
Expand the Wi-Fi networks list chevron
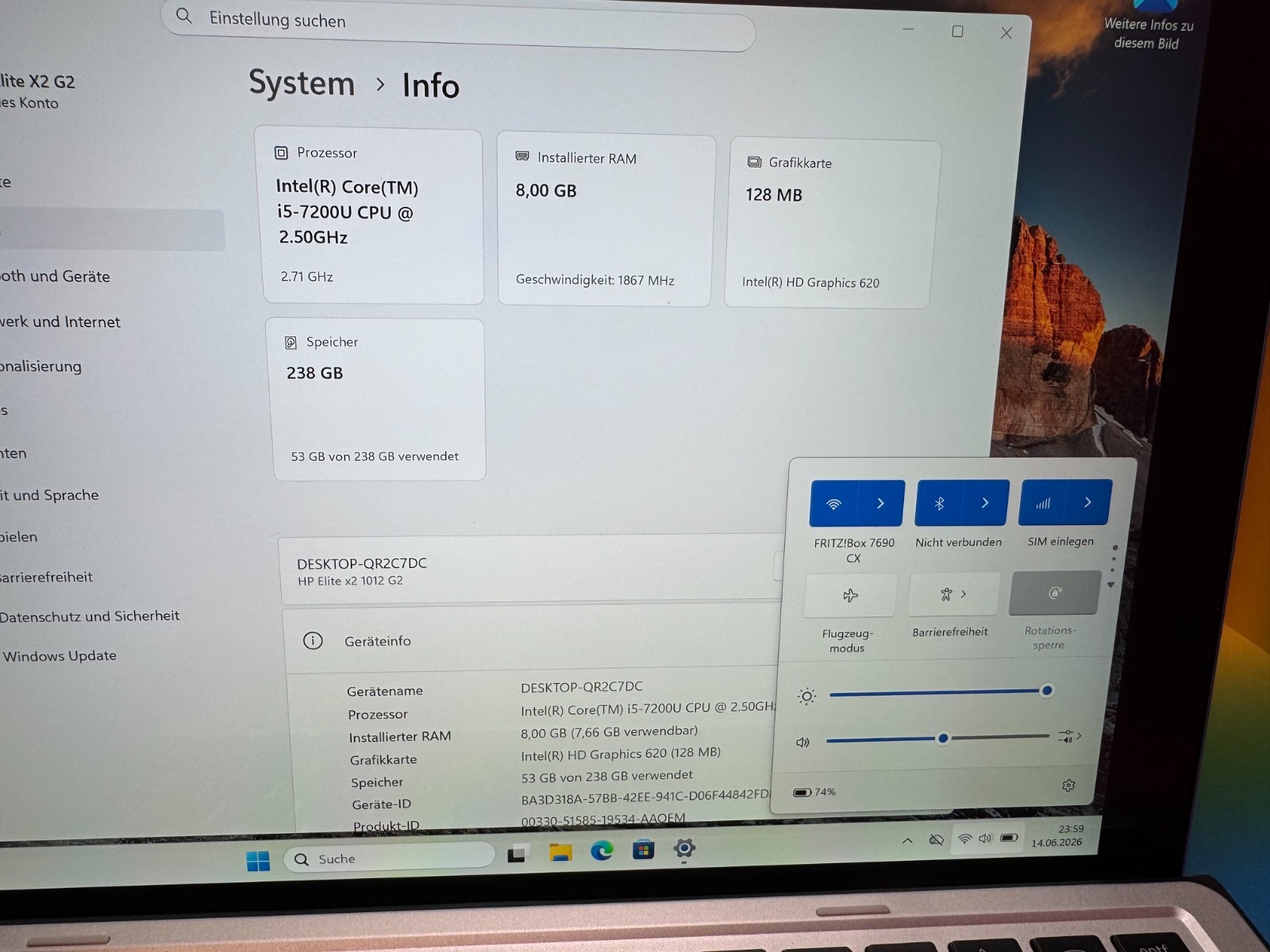click(880, 503)
